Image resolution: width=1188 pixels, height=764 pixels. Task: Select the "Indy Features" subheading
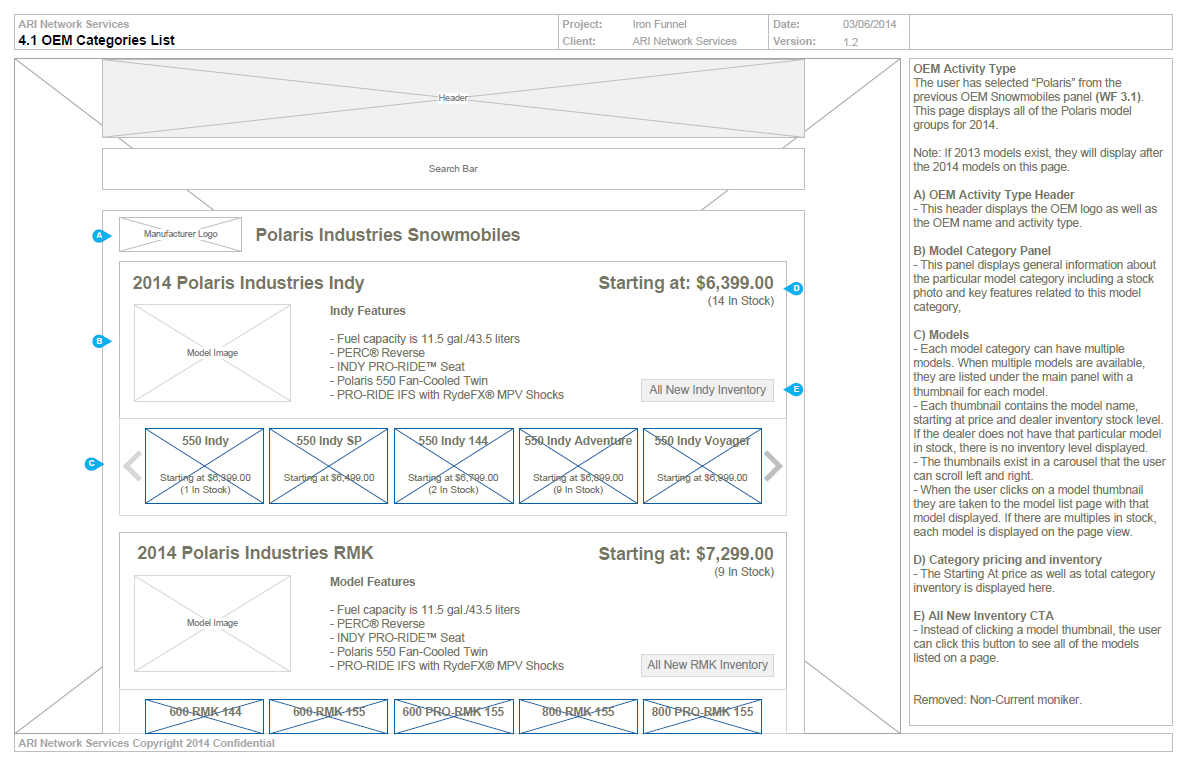[x=367, y=311]
